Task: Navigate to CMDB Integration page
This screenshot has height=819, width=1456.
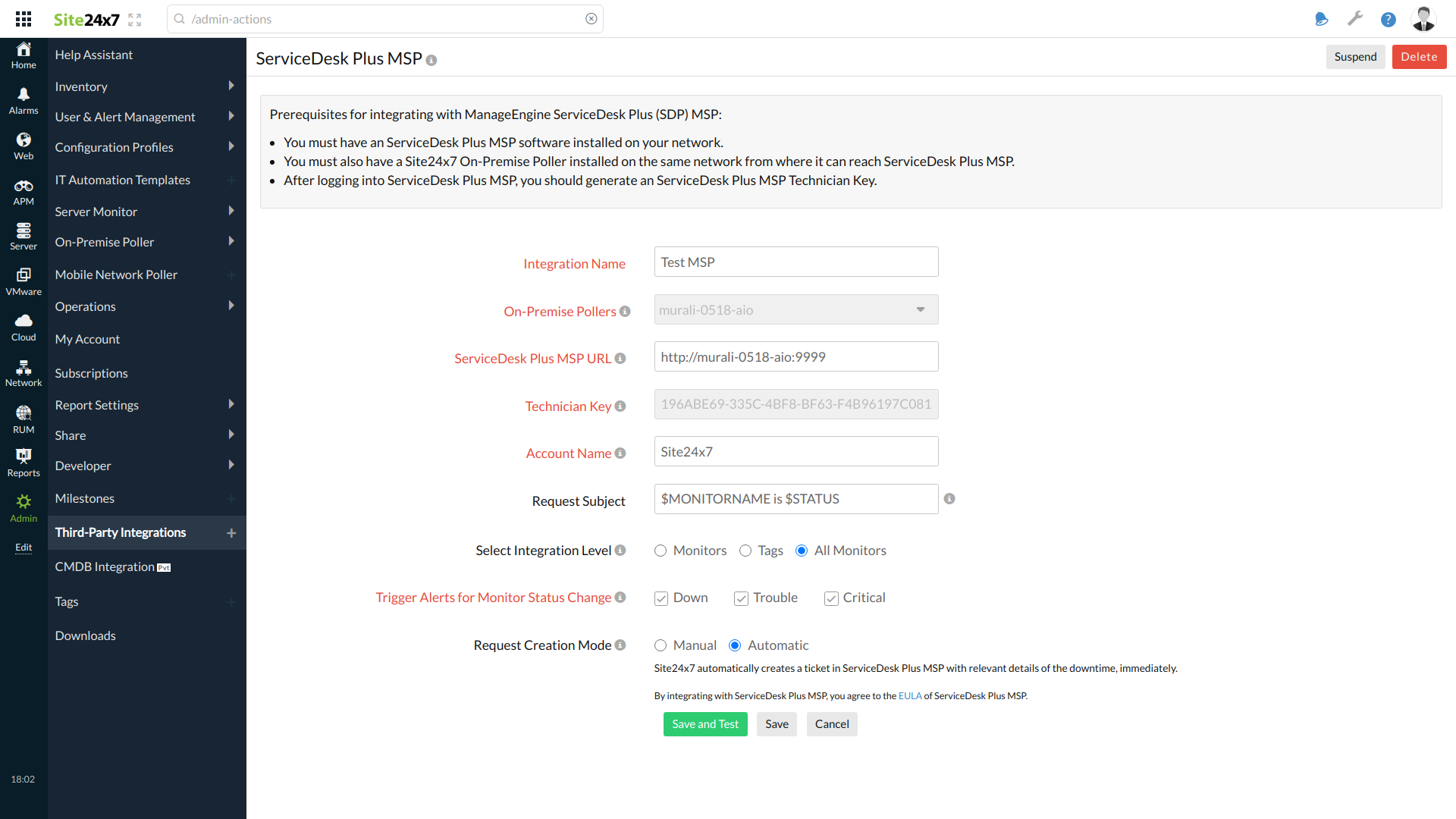Action: click(x=113, y=566)
